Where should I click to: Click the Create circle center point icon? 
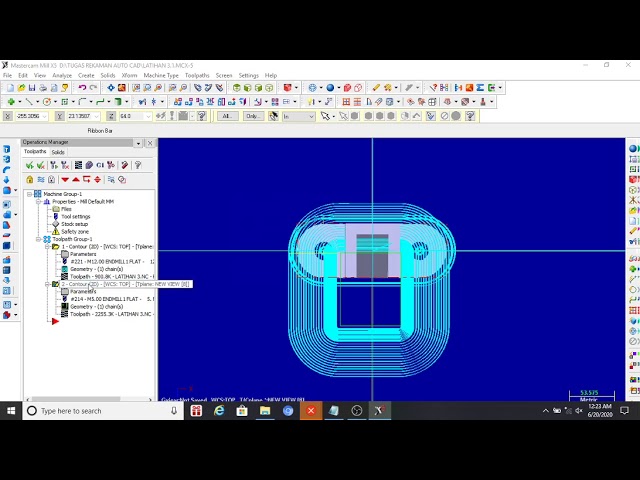[x=47, y=102]
